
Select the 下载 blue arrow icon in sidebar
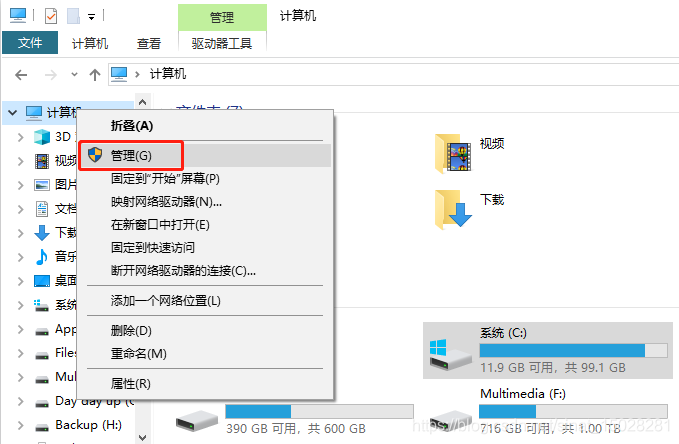tap(42, 233)
